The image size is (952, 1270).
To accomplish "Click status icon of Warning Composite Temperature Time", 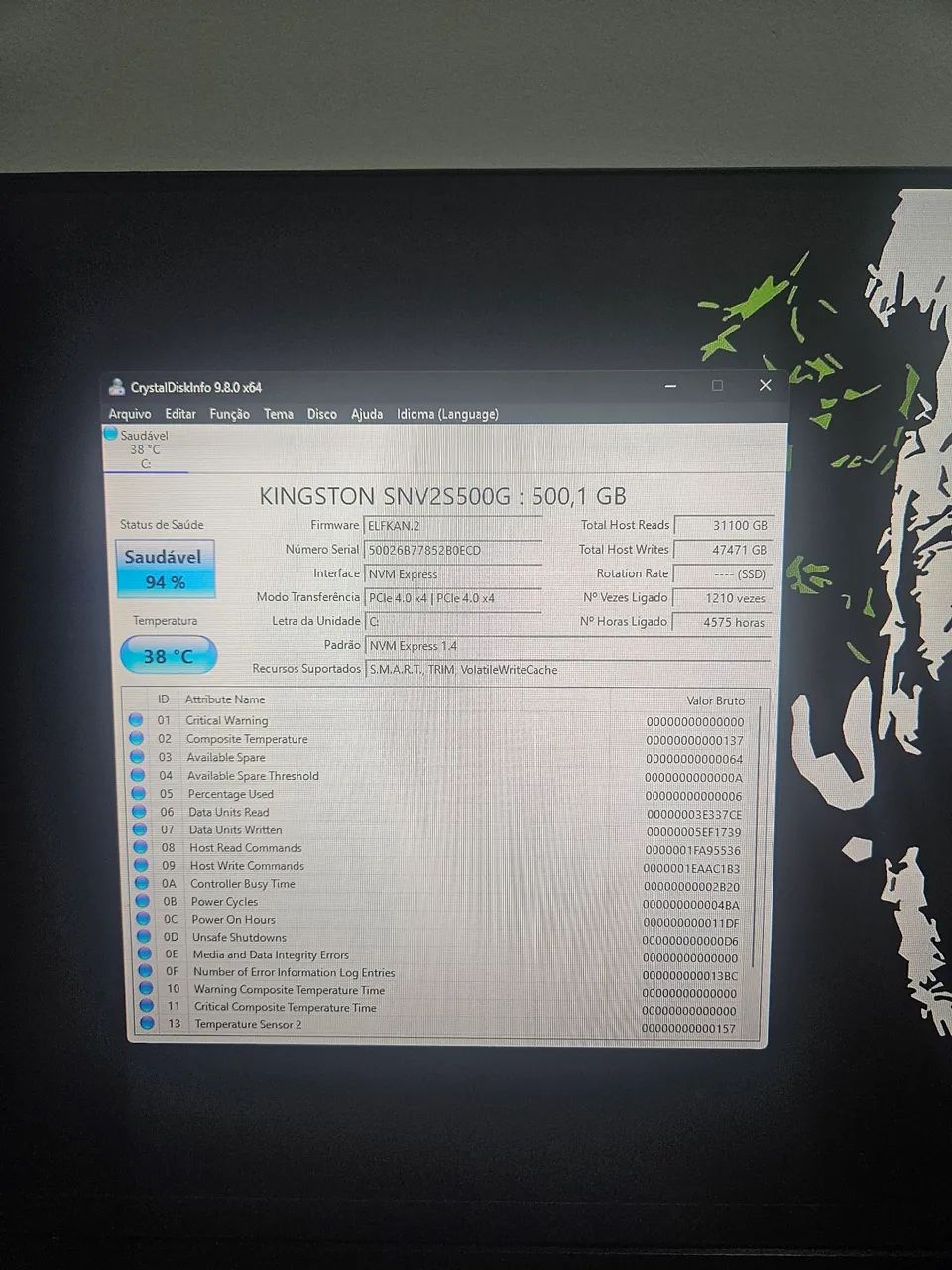I will 147,989.
